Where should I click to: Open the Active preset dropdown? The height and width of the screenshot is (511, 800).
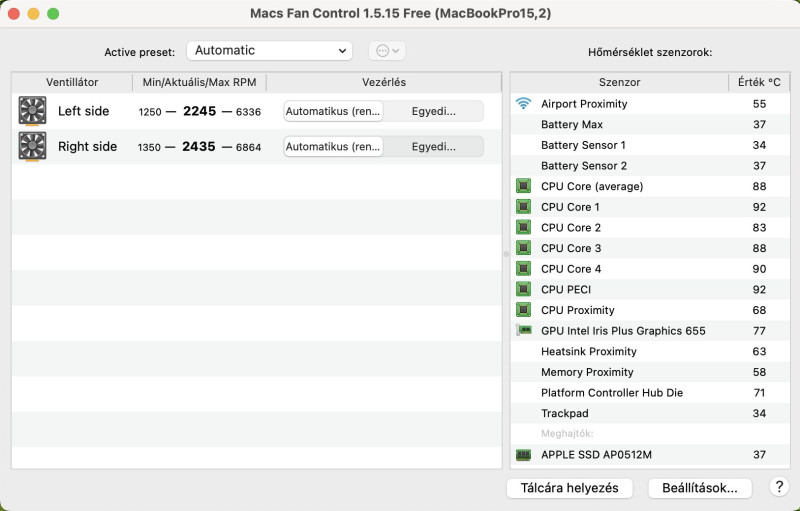tap(269, 50)
